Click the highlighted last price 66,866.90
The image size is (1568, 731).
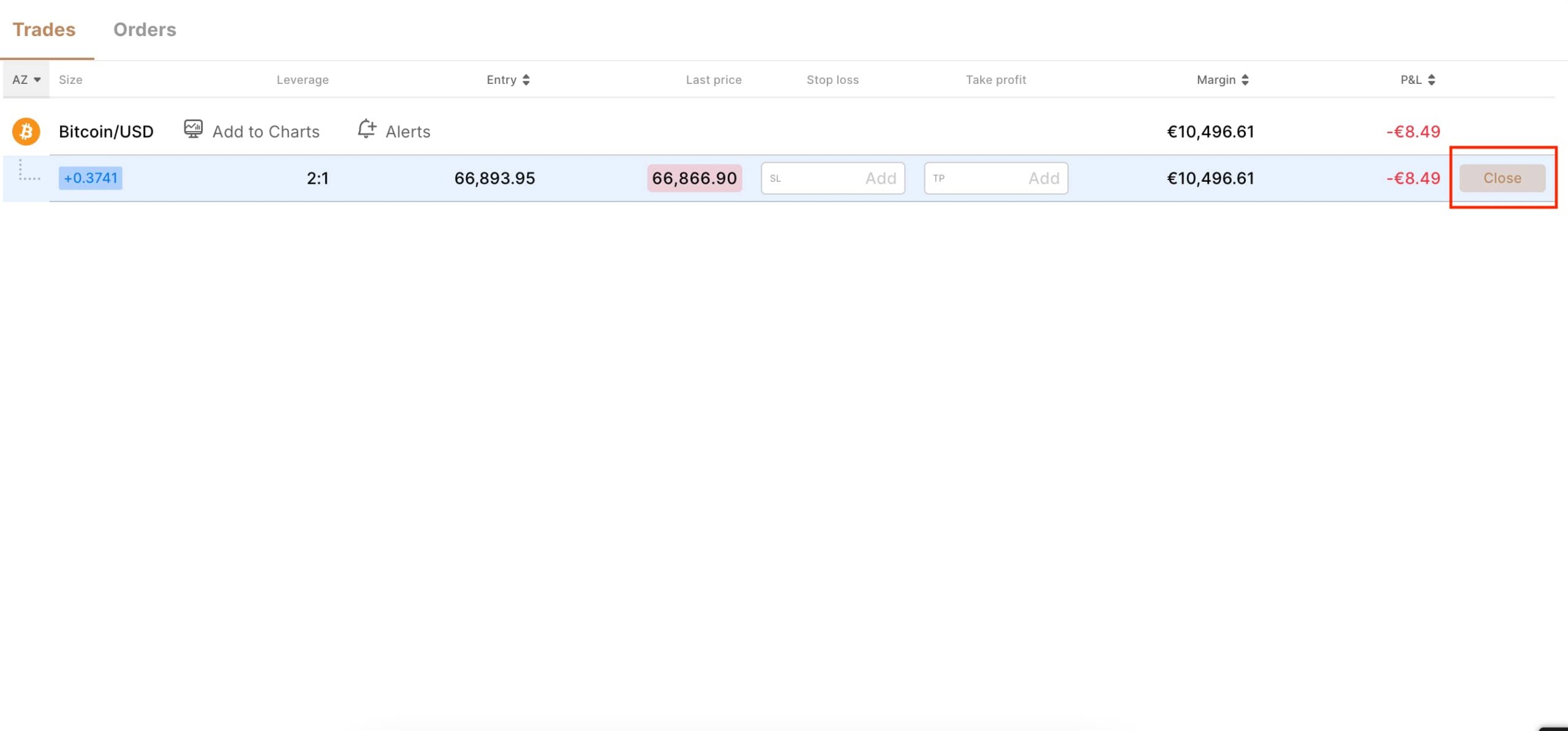click(694, 178)
